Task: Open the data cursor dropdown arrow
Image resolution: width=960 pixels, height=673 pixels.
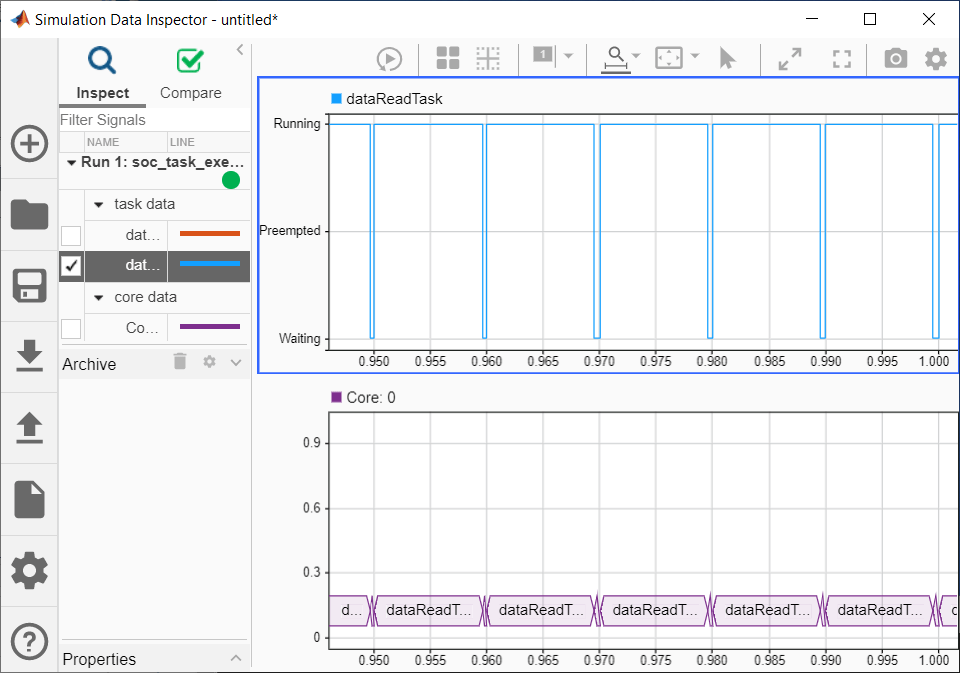Action: (x=568, y=56)
